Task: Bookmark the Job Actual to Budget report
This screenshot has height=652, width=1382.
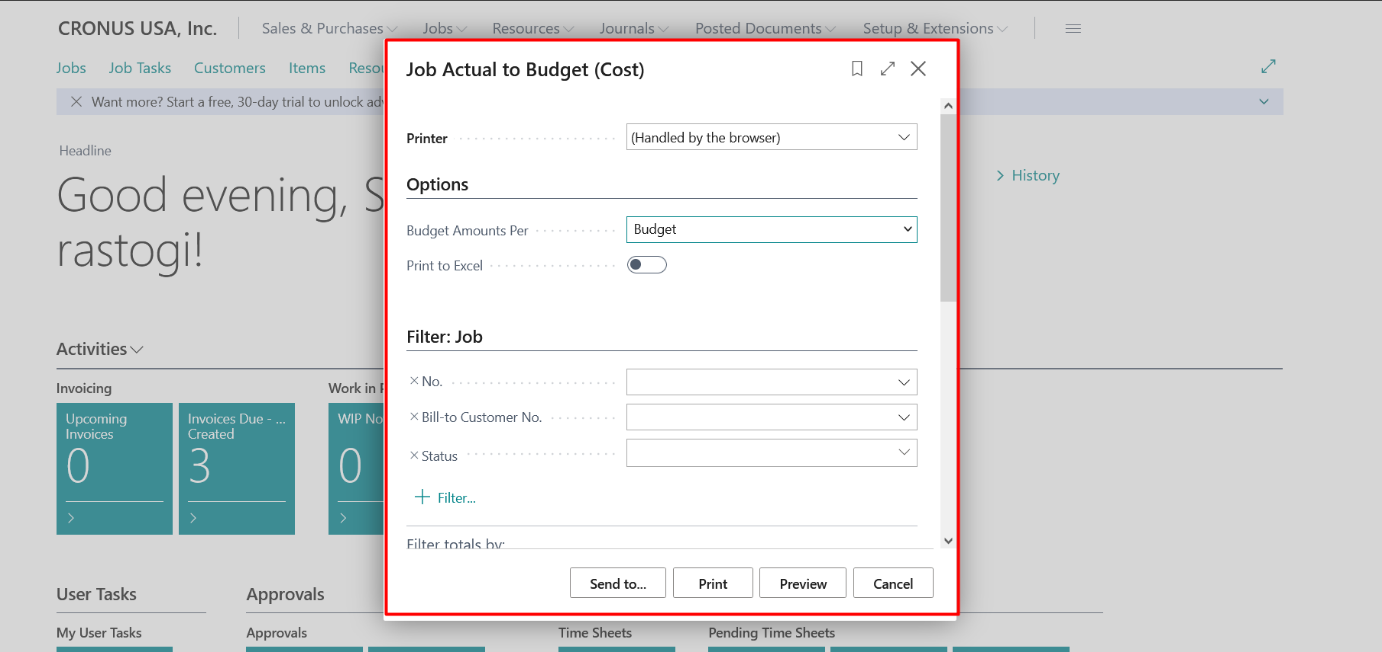Action: click(x=857, y=68)
